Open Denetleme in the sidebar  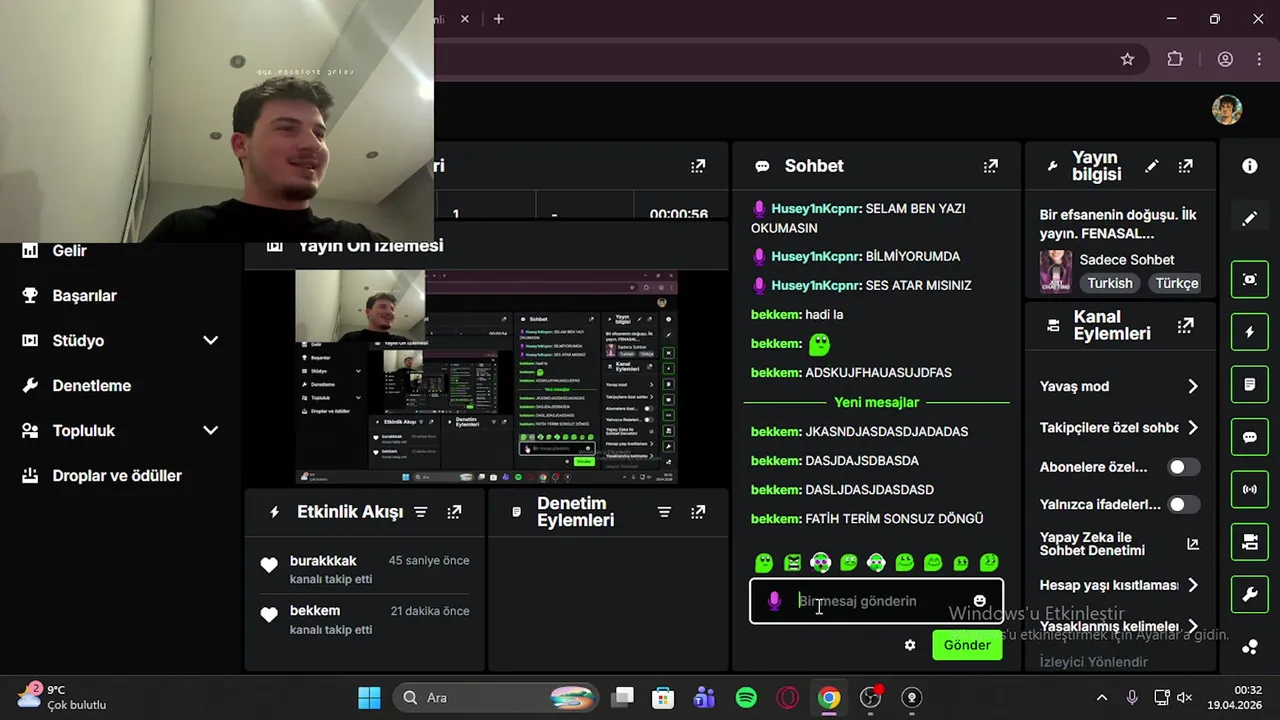pyautogui.click(x=92, y=386)
